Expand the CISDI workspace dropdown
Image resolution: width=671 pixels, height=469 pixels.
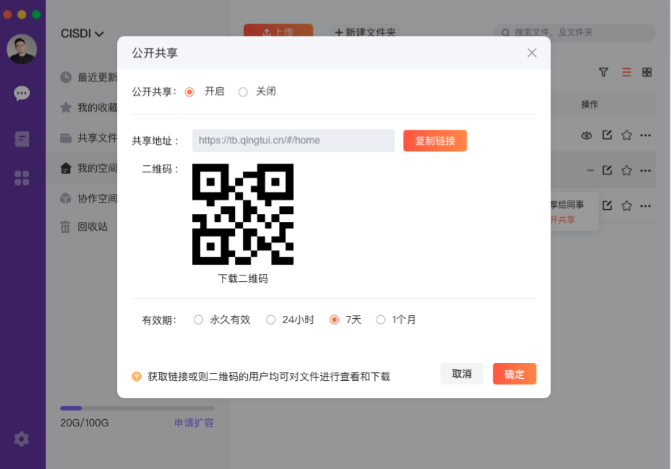click(x=82, y=33)
